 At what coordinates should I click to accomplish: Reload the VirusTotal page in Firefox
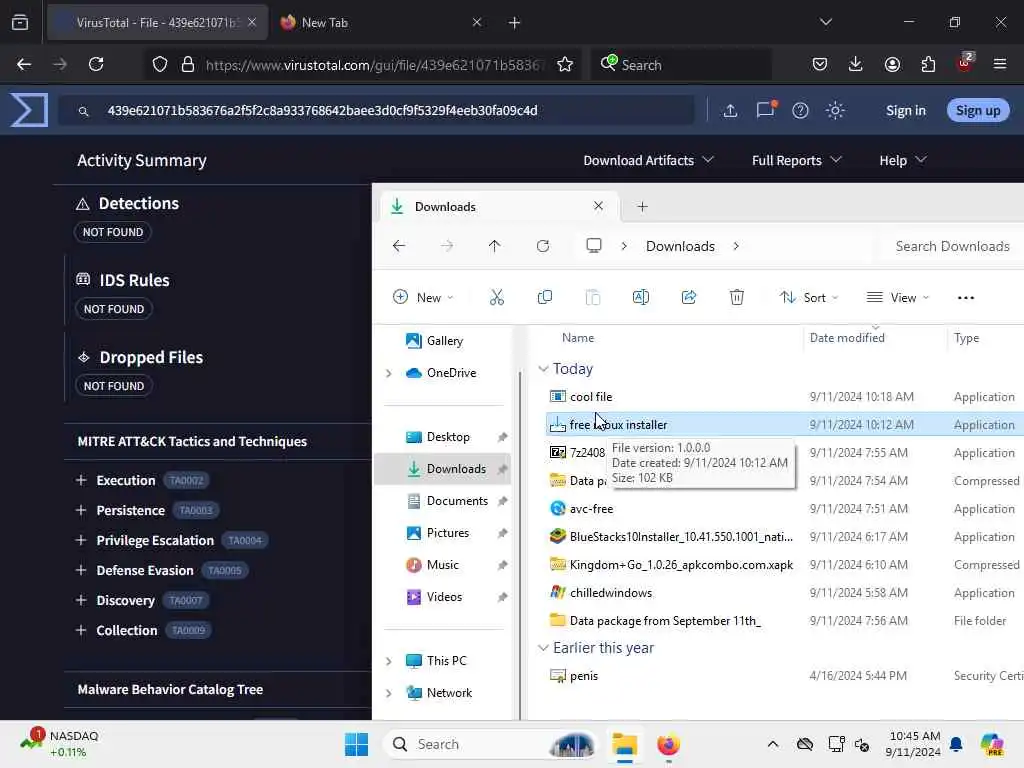96,64
